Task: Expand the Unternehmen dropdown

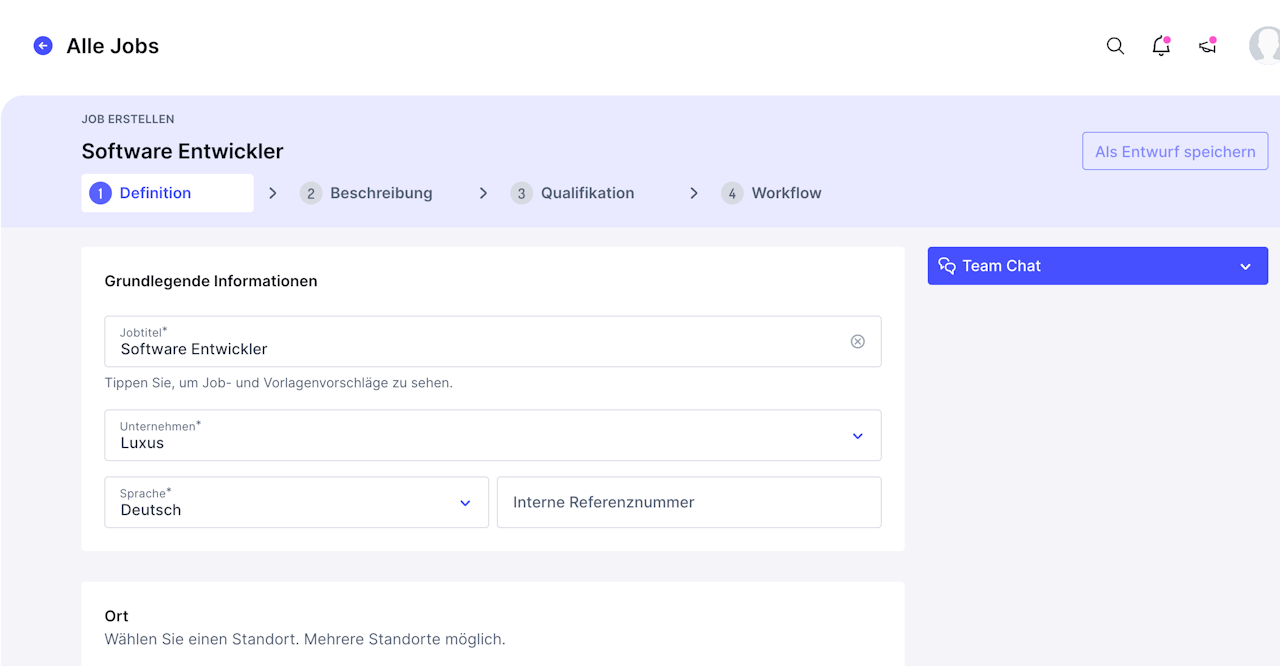Action: [857, 436]
